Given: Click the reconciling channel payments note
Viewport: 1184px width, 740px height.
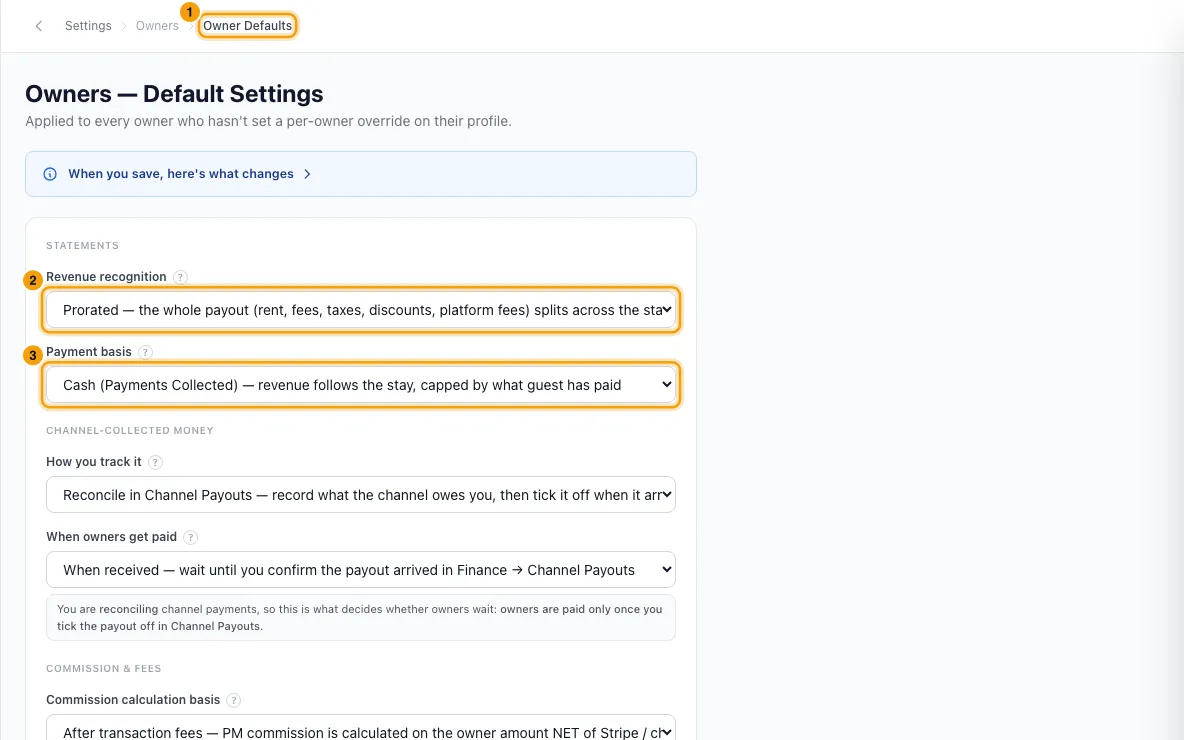Looking at the screenshot, I should tap(361, 618).
